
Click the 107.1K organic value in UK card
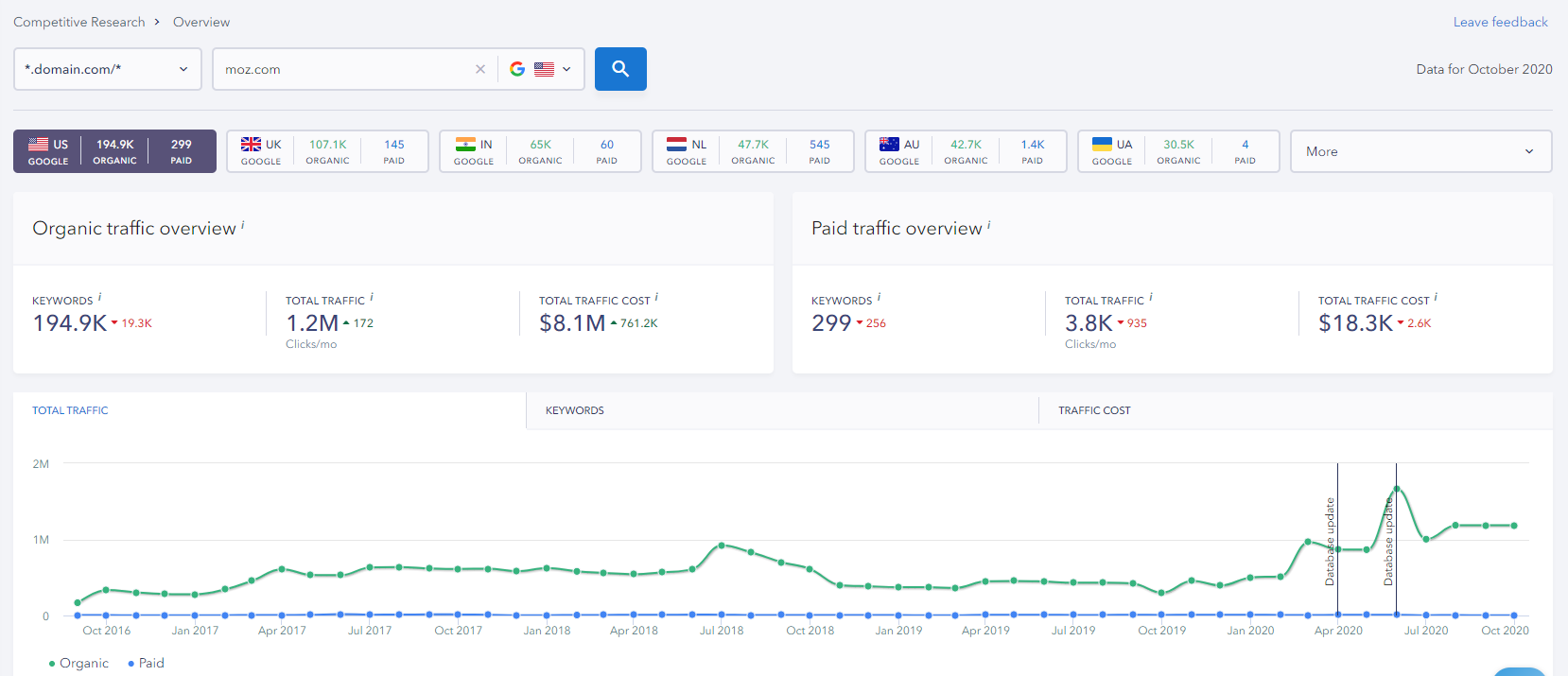327,145
